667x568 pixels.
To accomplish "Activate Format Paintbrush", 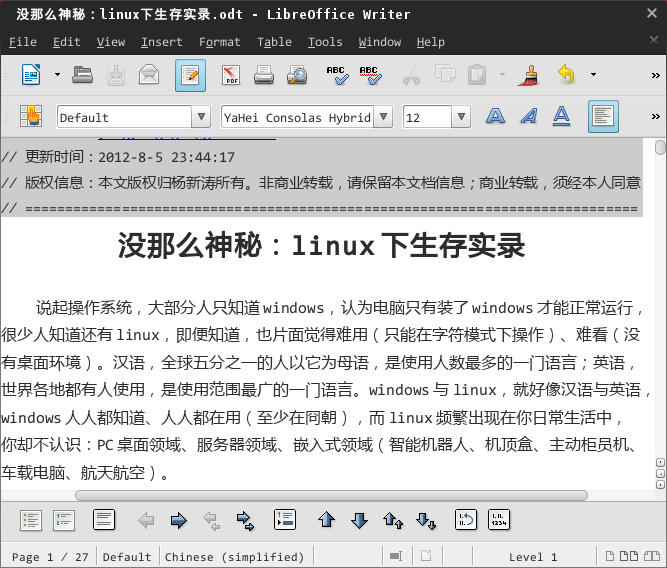I will coord(529,75).
